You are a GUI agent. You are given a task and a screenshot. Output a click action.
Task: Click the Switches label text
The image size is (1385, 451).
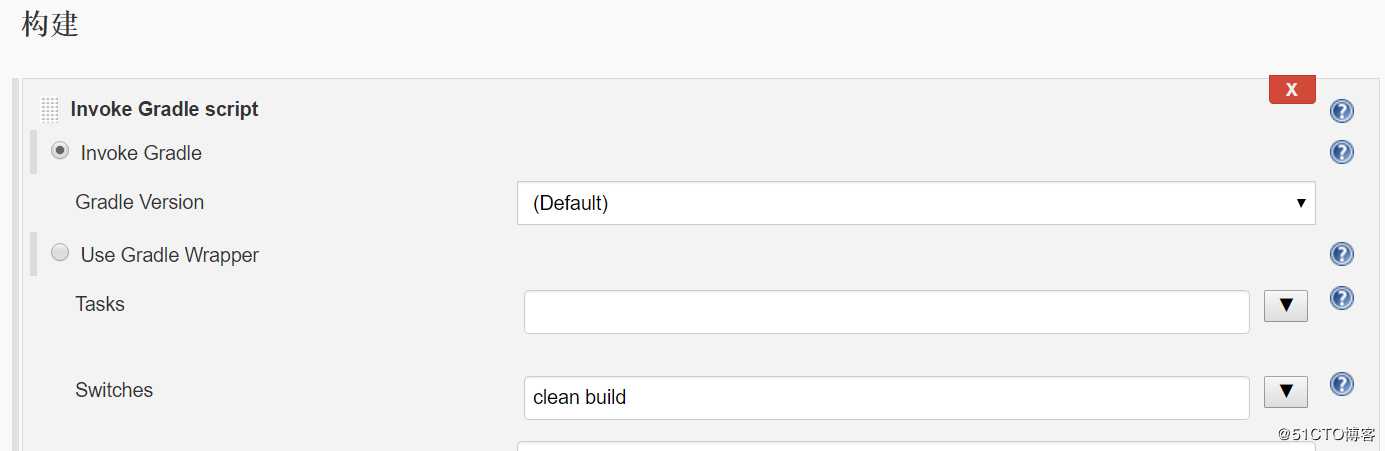[114, 390]
